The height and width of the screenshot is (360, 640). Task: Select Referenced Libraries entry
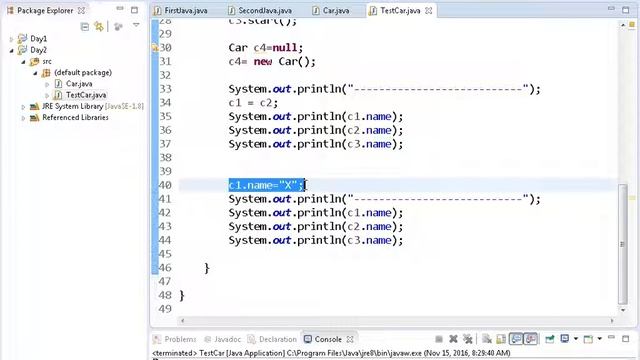point(75,118)
